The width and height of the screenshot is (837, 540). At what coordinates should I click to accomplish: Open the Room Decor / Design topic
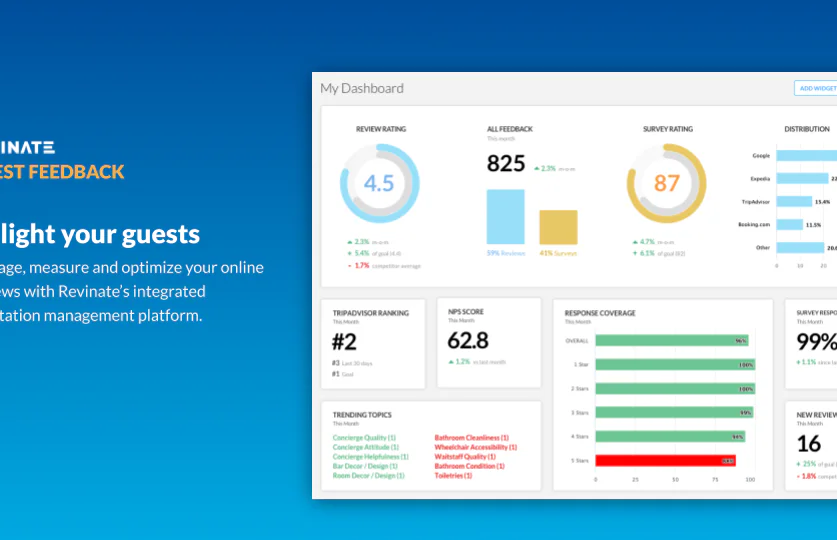(x=368, y=476)
